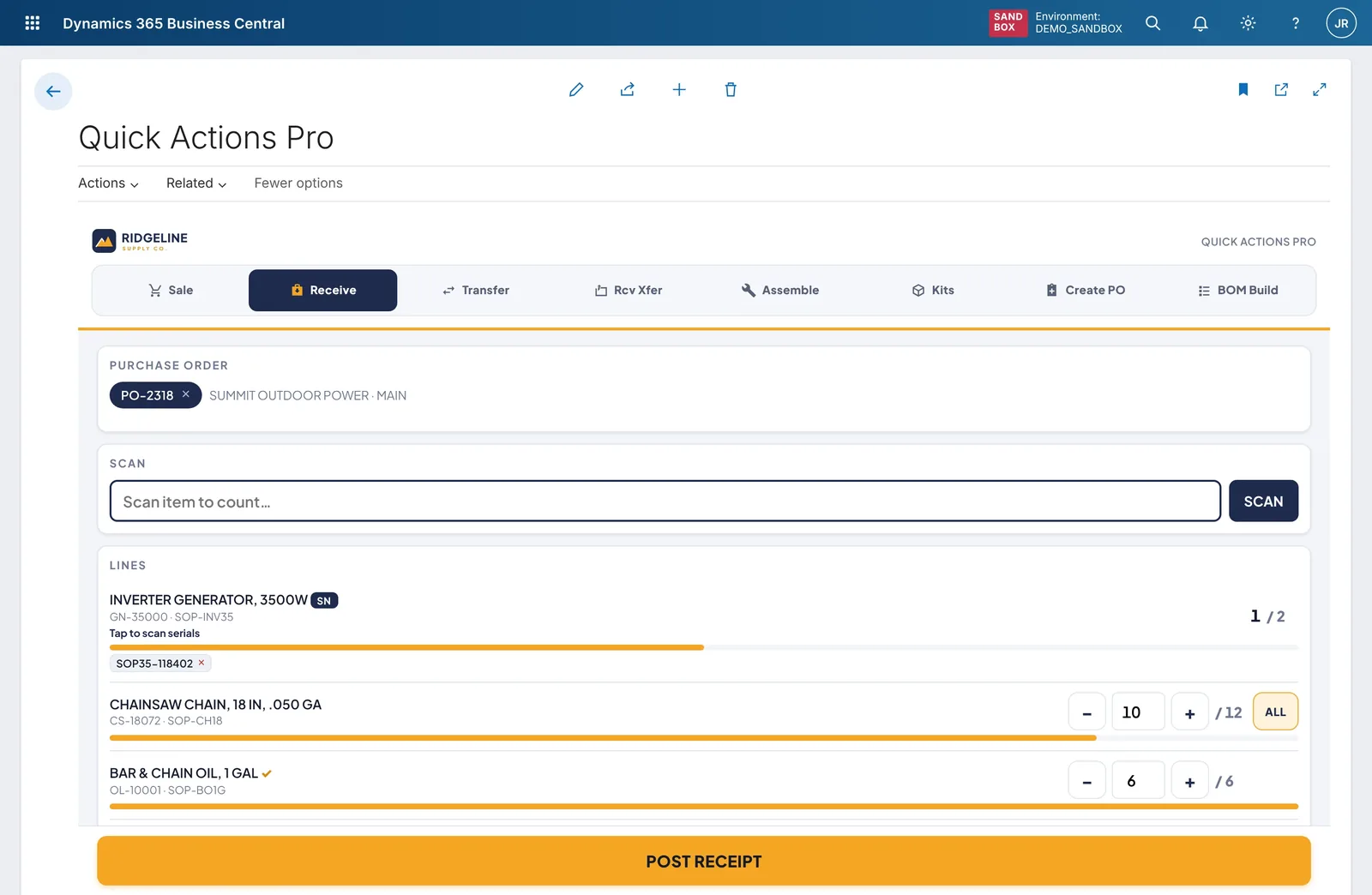Remove serial SOP35-118402 with its x
Viewport: 1372px width, 895px height.
[202, 663]
